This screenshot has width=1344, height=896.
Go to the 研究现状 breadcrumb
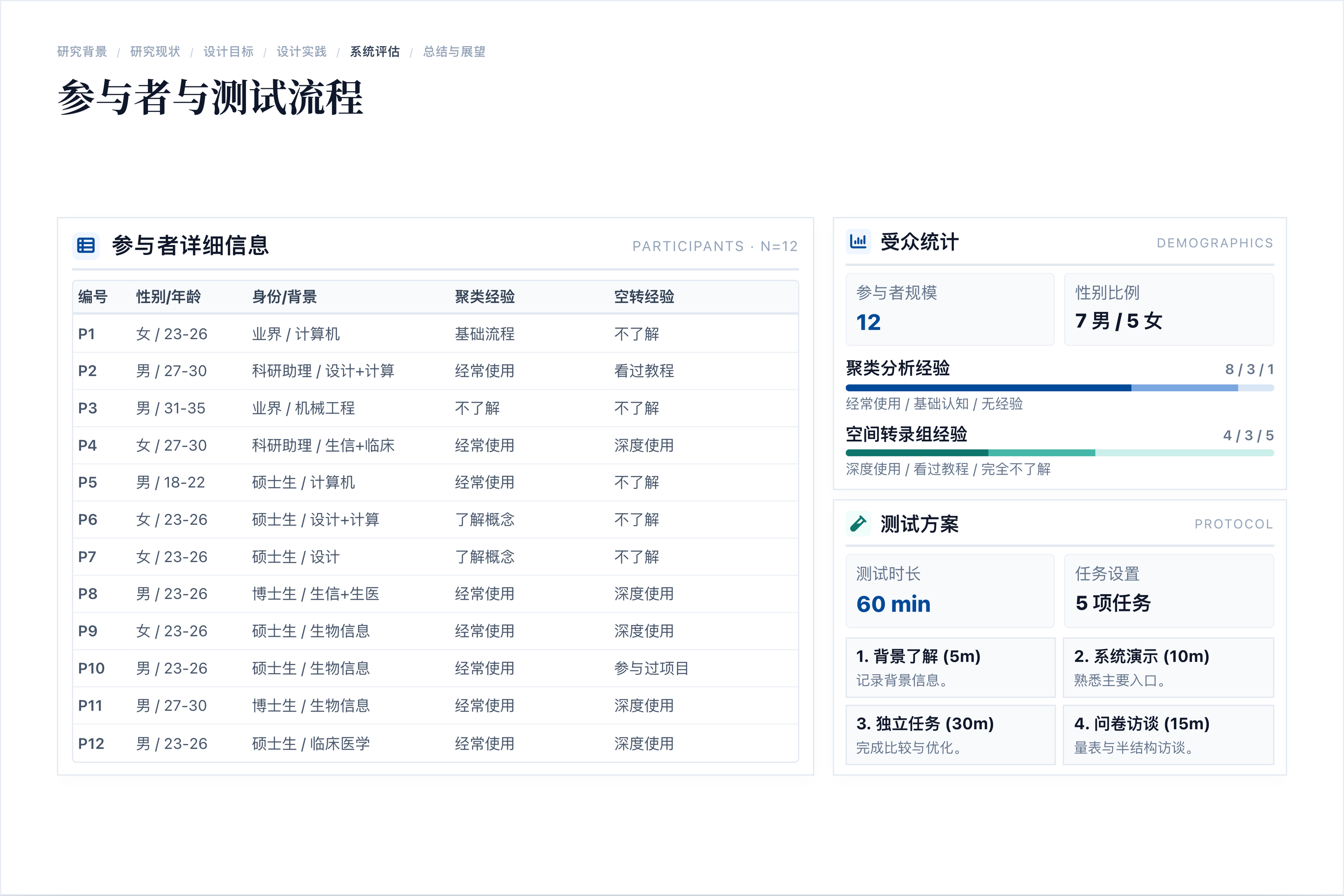tap(155, 52)
